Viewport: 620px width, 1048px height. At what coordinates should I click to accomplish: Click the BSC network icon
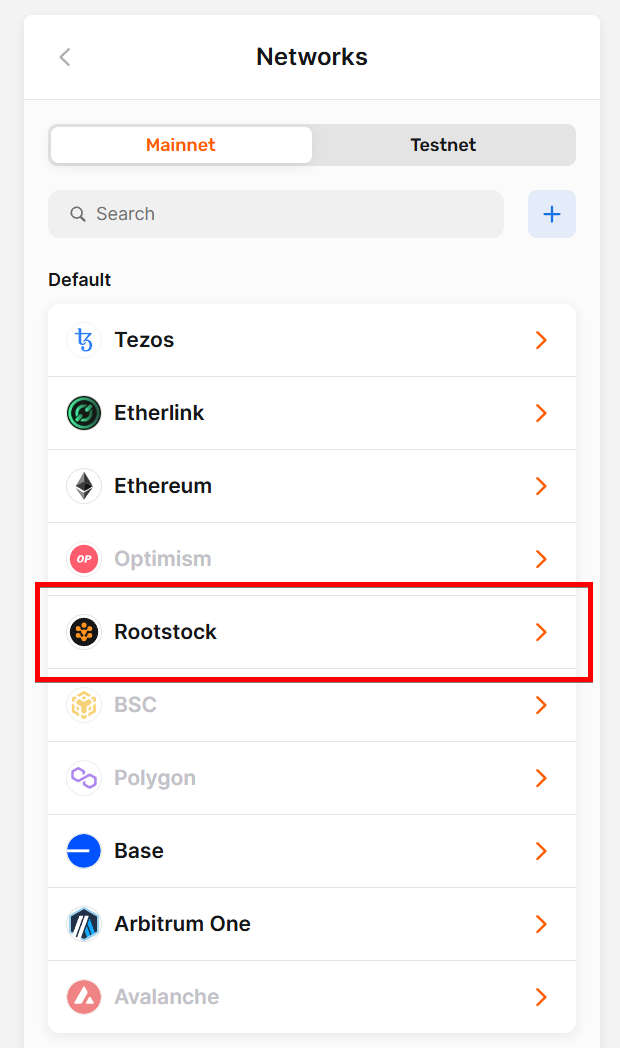(x=84, y=705)
